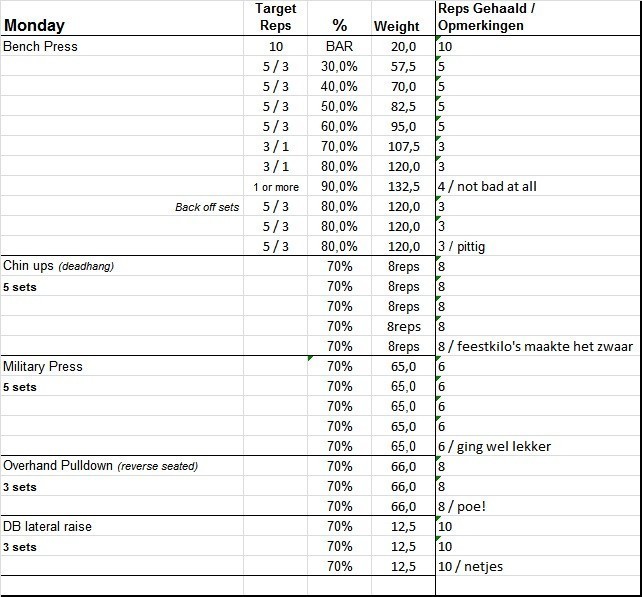
Task: Click the '1 or more' target reps cell
Action: click(x=276, y=187)
